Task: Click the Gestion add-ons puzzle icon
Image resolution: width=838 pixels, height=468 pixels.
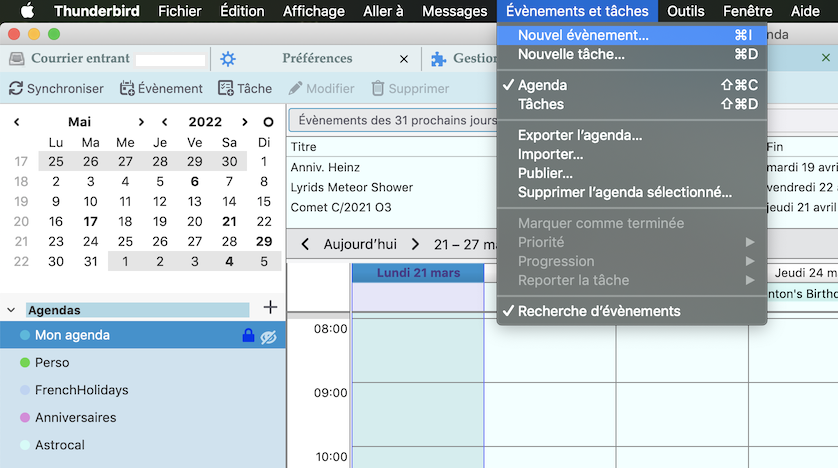Action: 439,59
